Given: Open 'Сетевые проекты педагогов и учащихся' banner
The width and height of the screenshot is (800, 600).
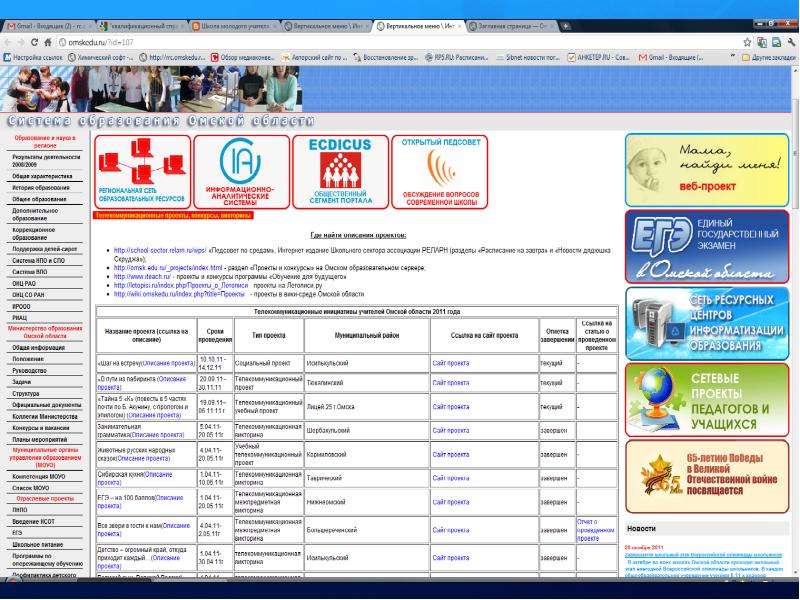Looking at the screenshot, I should (x=707, y=400).
